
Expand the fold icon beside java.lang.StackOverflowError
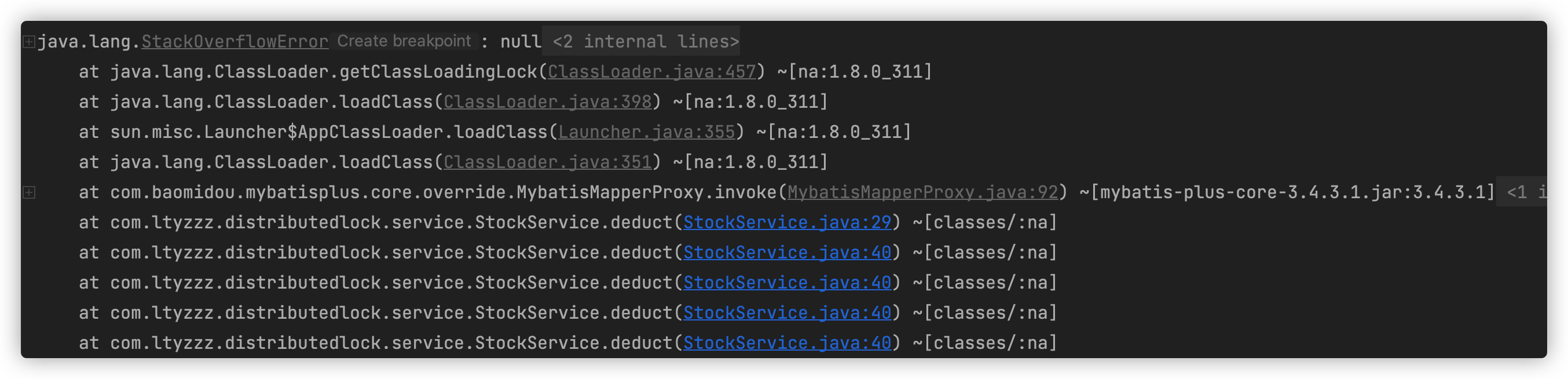[28, 42]
